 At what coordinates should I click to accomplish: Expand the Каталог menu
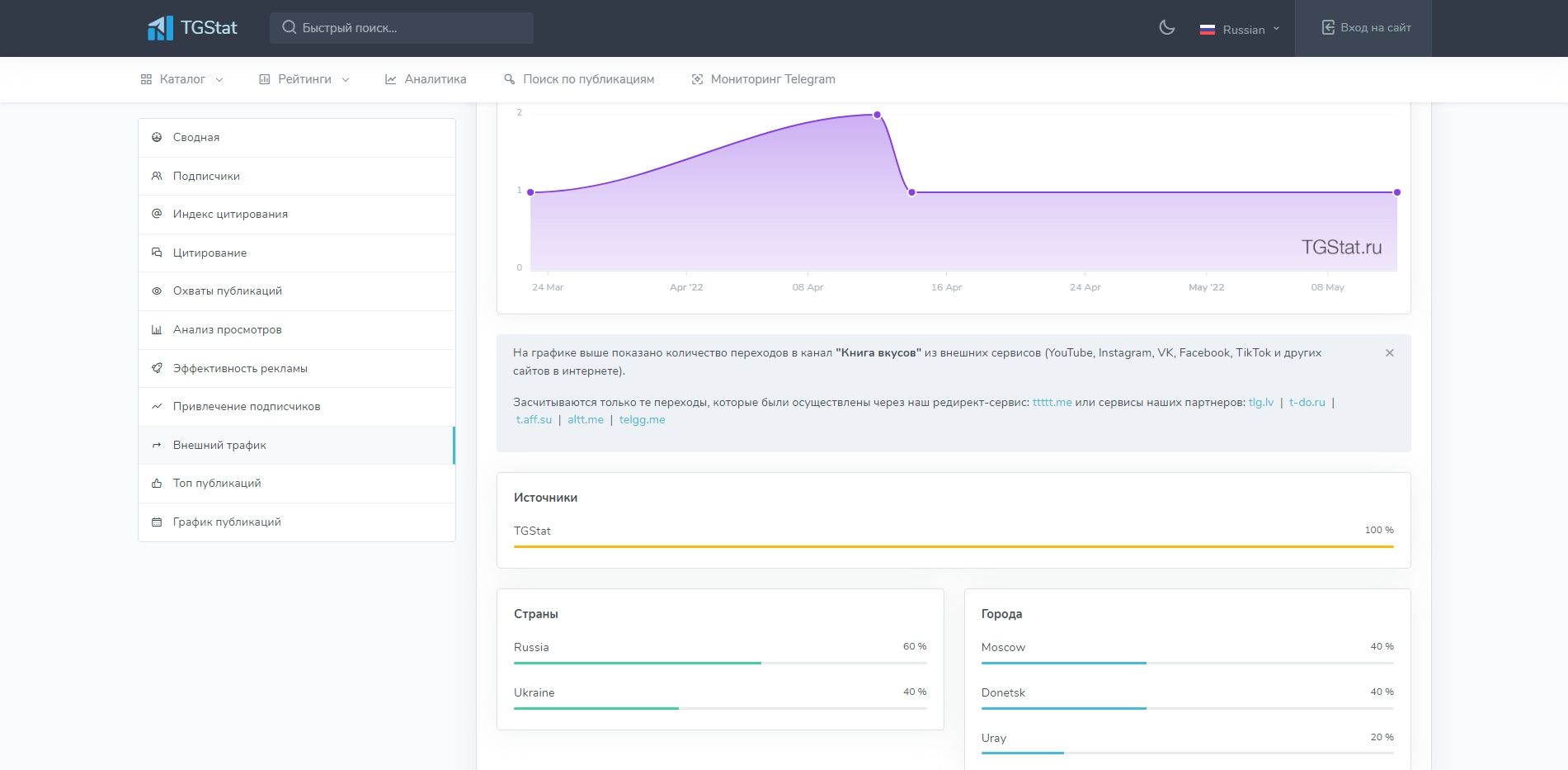click(x=181, y=79)
